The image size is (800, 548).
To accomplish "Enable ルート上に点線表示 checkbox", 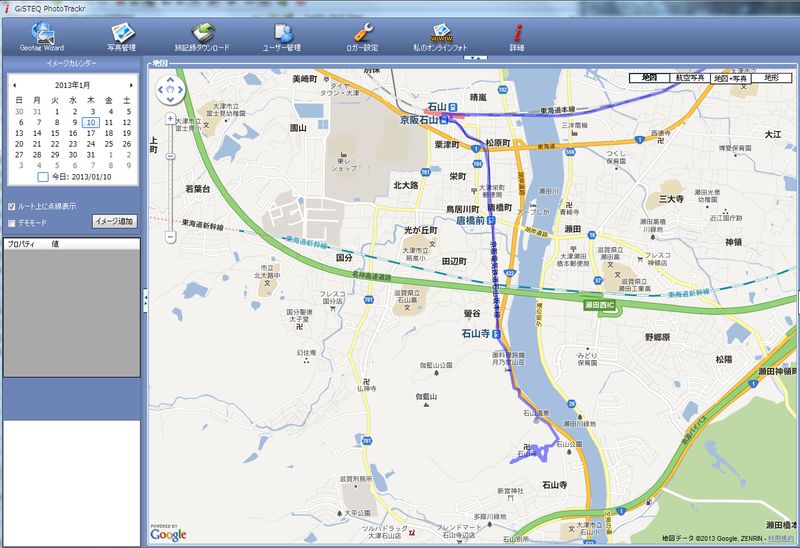I will click(x=12, y=207).
